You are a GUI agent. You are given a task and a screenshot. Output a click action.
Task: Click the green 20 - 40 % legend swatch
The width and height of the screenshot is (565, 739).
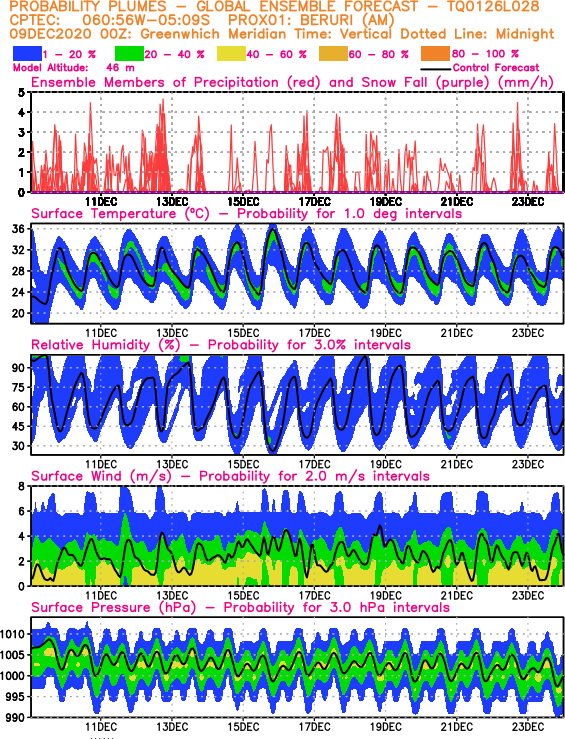pyautogui.click(x=129, y=54)
